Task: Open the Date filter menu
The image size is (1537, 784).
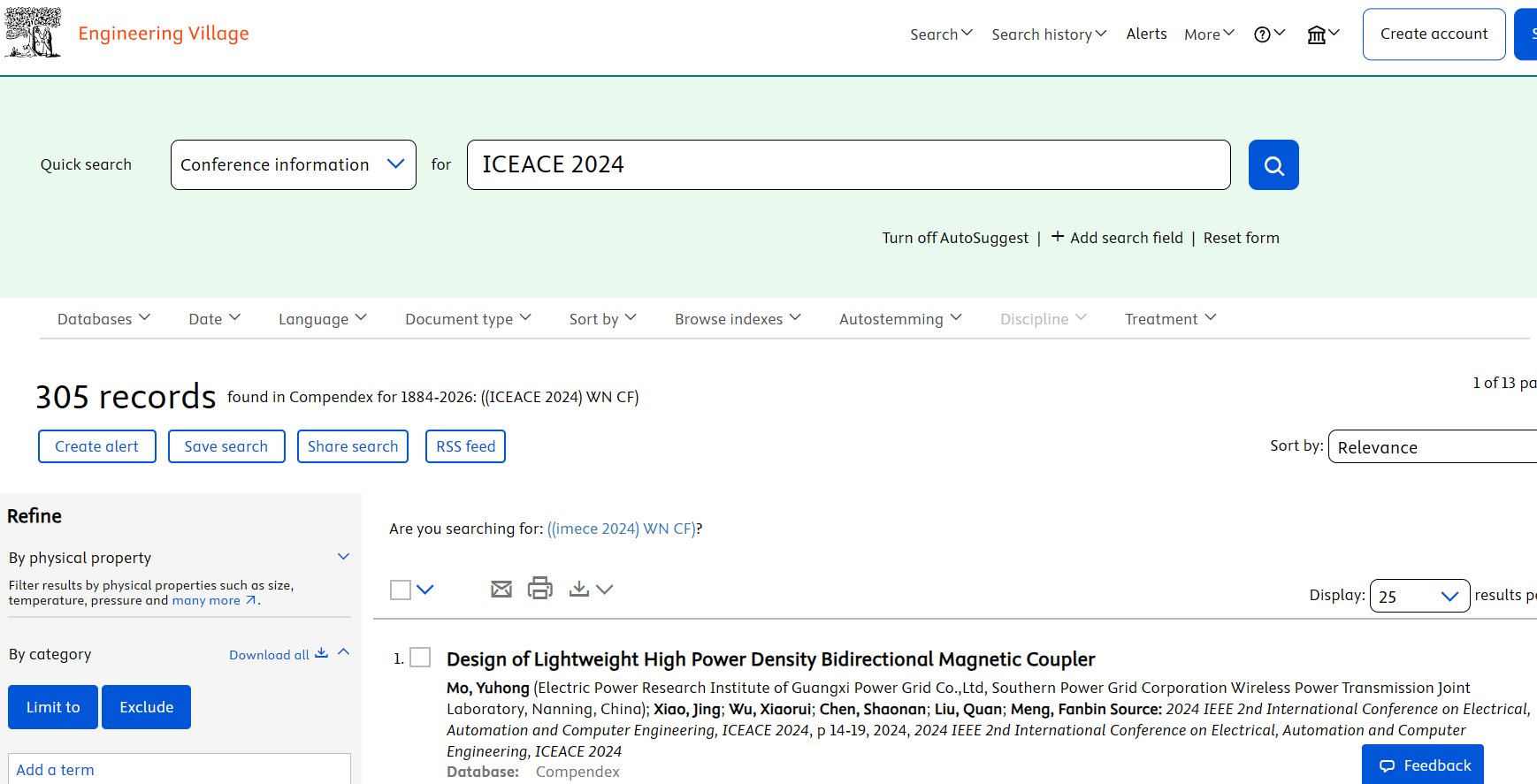Action: 215,318
